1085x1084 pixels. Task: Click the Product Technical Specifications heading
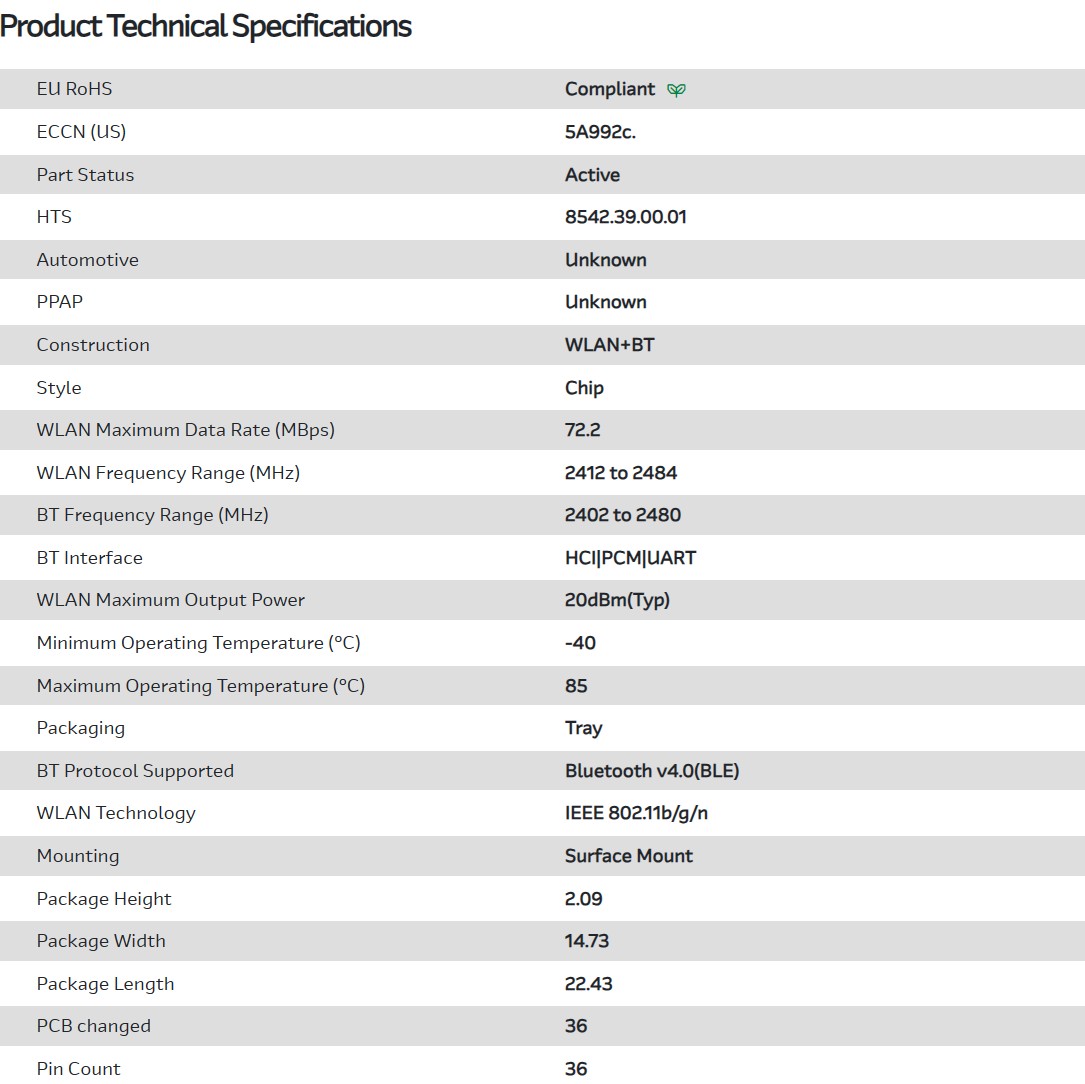coord(206,27)
